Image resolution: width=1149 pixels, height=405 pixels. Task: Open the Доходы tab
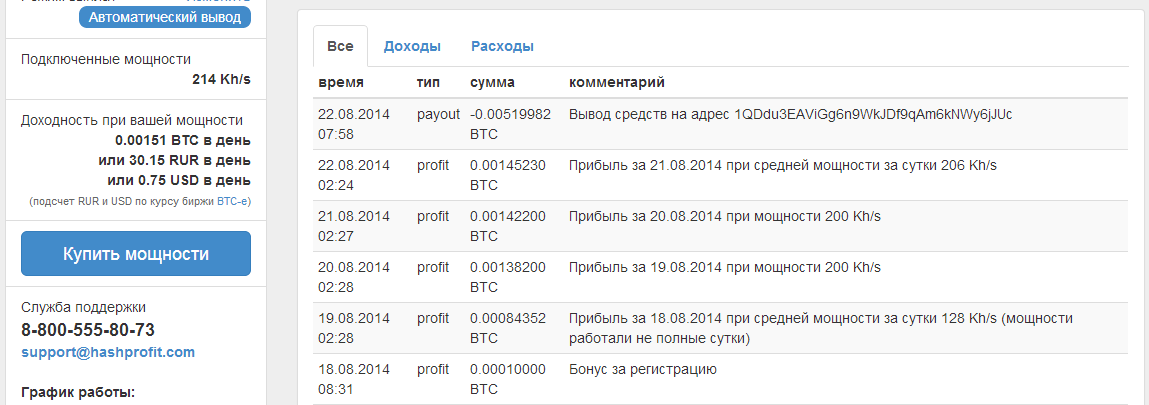(412, 46)
